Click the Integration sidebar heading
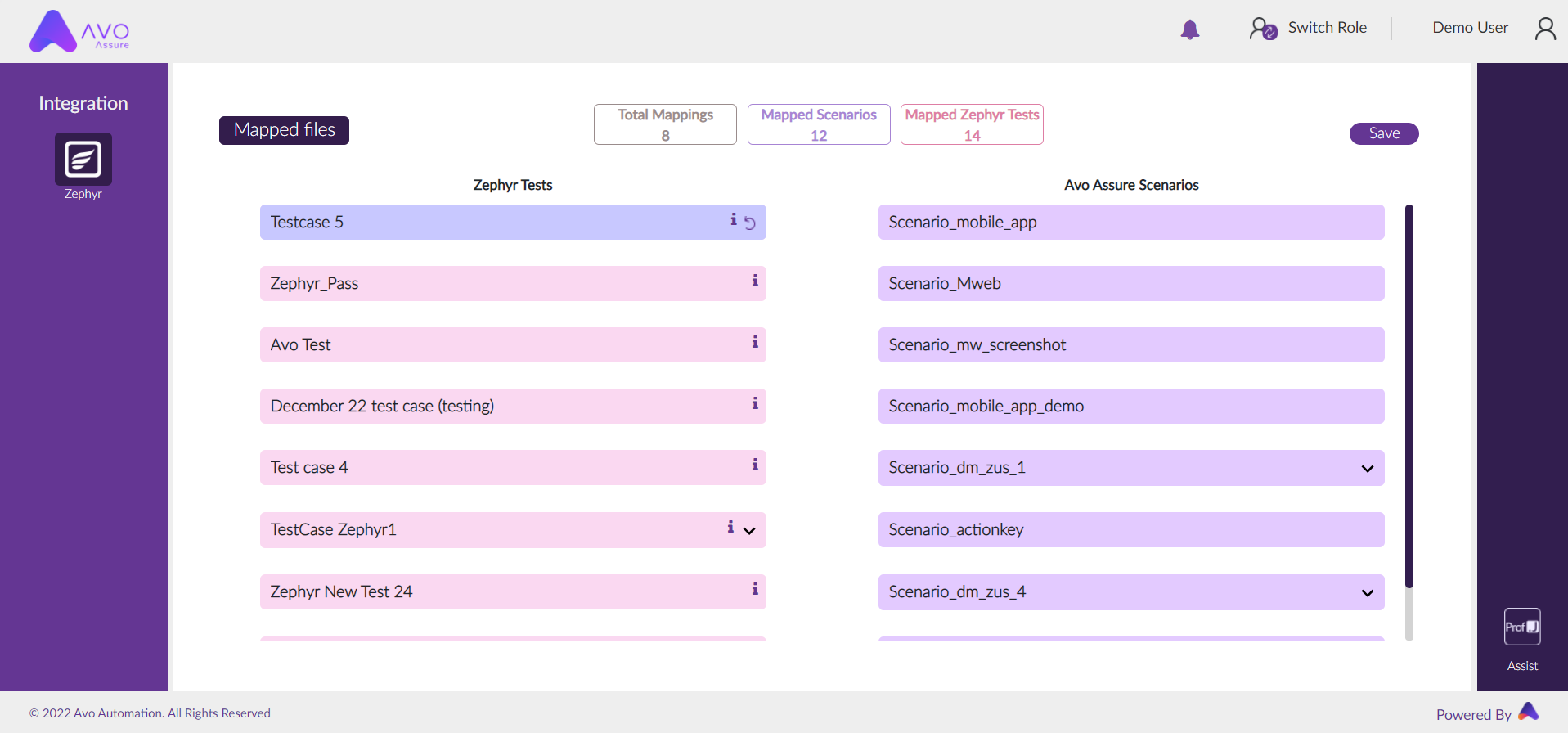The width and height of the screenshot is (1568, 733). (83, 103)
